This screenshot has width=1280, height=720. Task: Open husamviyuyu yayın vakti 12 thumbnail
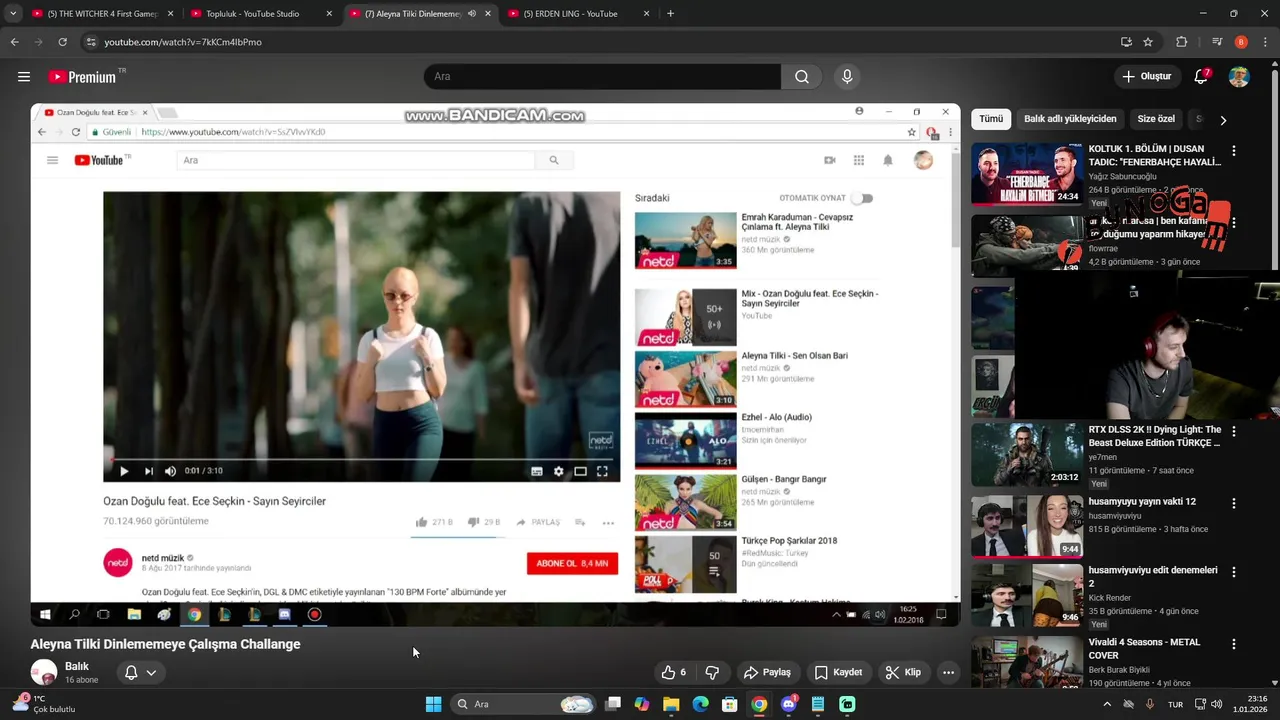(x=1027, y=527)
